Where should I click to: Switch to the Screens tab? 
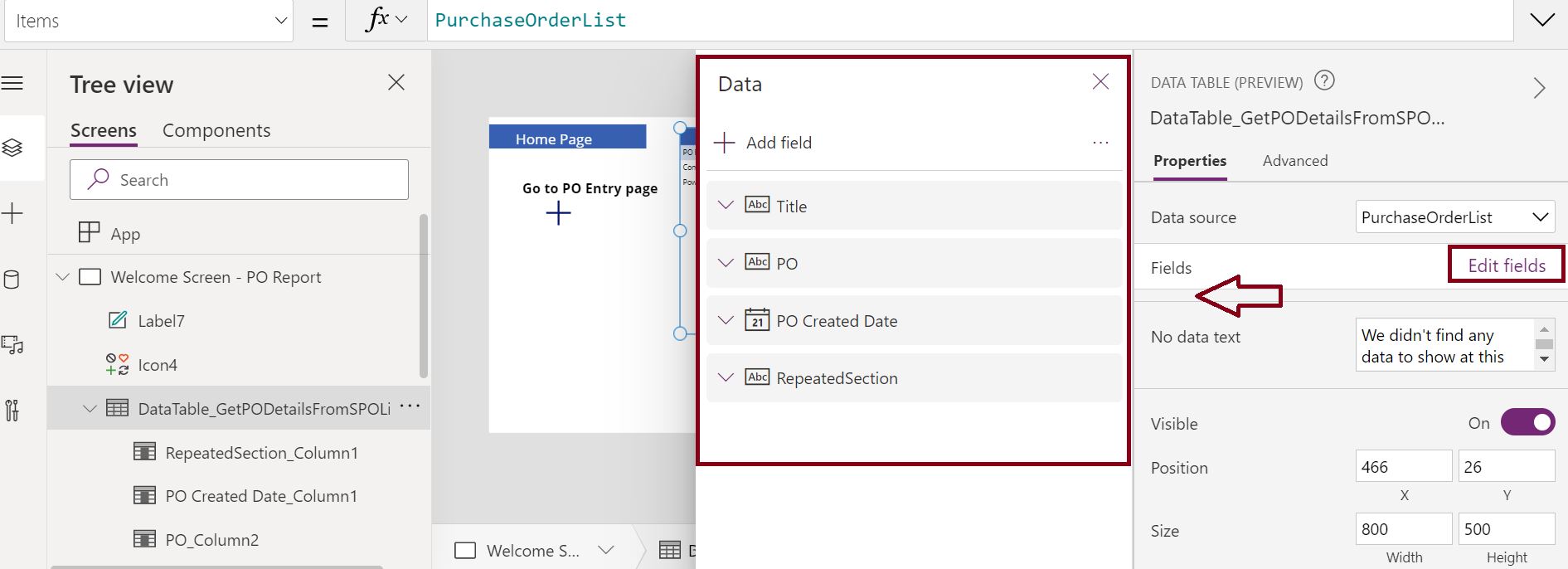click(103, 130)
